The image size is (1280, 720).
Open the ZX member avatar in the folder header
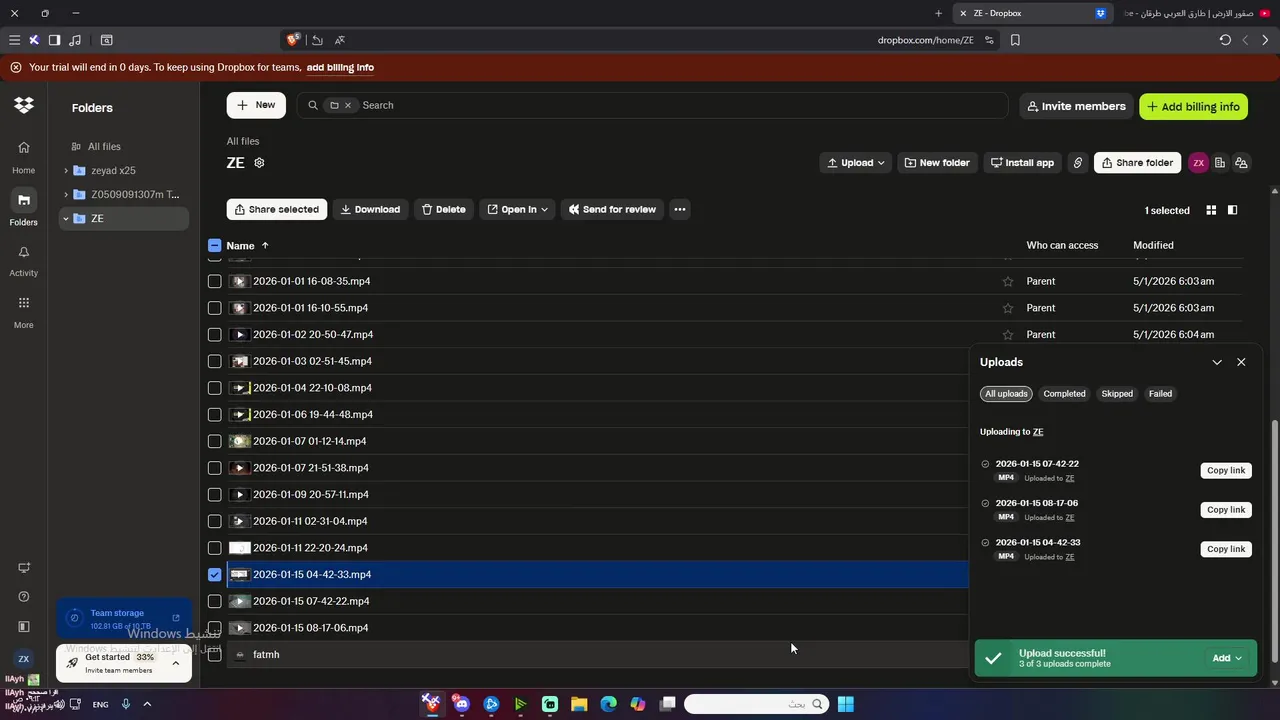(1198, 163)
